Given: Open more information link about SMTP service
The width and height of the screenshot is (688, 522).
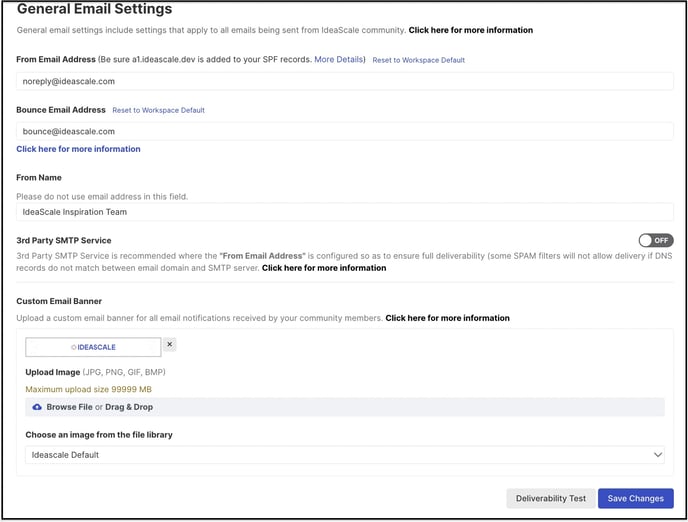Looking at the screenshot, I should tap(324, 268).
